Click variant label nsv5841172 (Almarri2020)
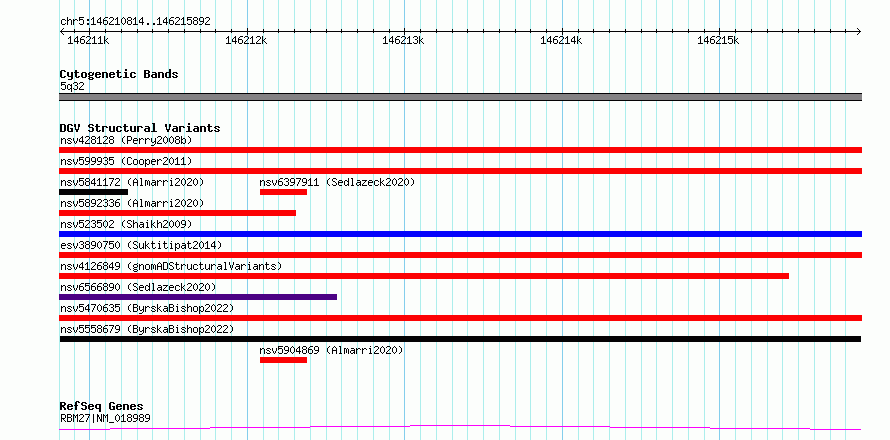 click(132, 182)
